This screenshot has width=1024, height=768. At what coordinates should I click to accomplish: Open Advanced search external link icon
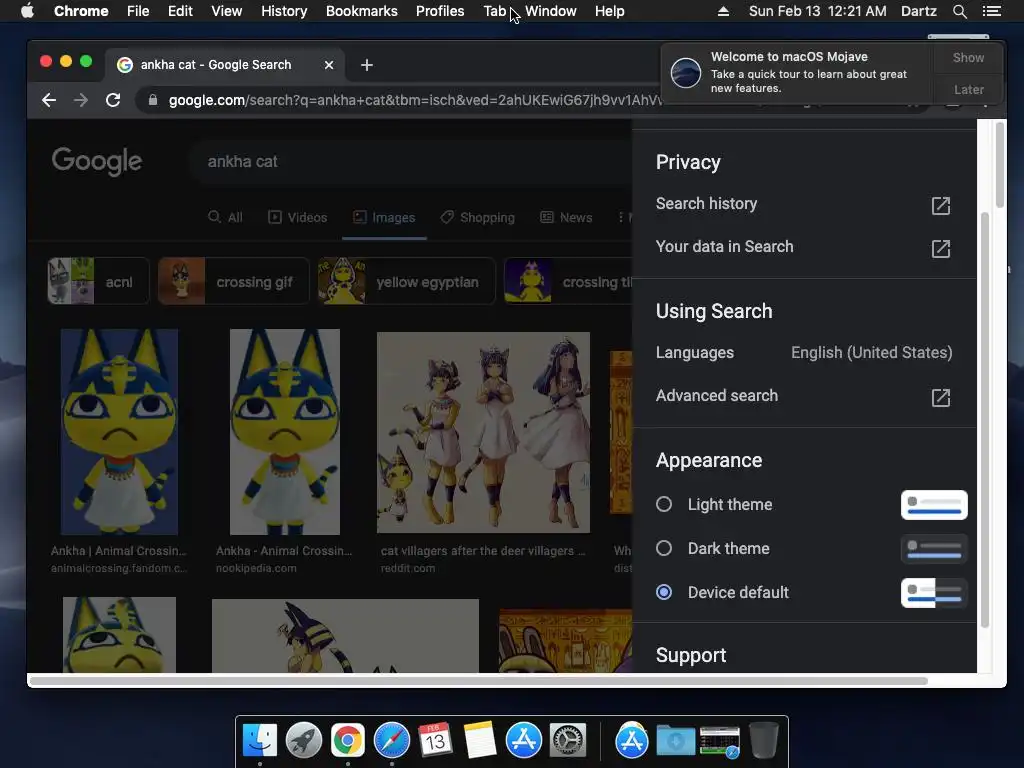940,398
